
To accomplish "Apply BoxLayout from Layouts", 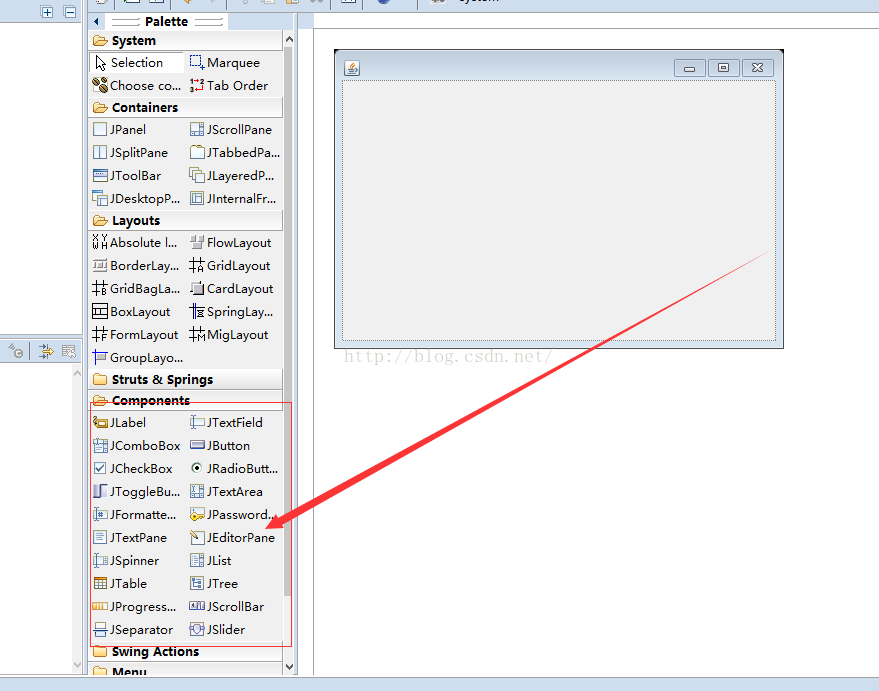I will pos(131,312).
